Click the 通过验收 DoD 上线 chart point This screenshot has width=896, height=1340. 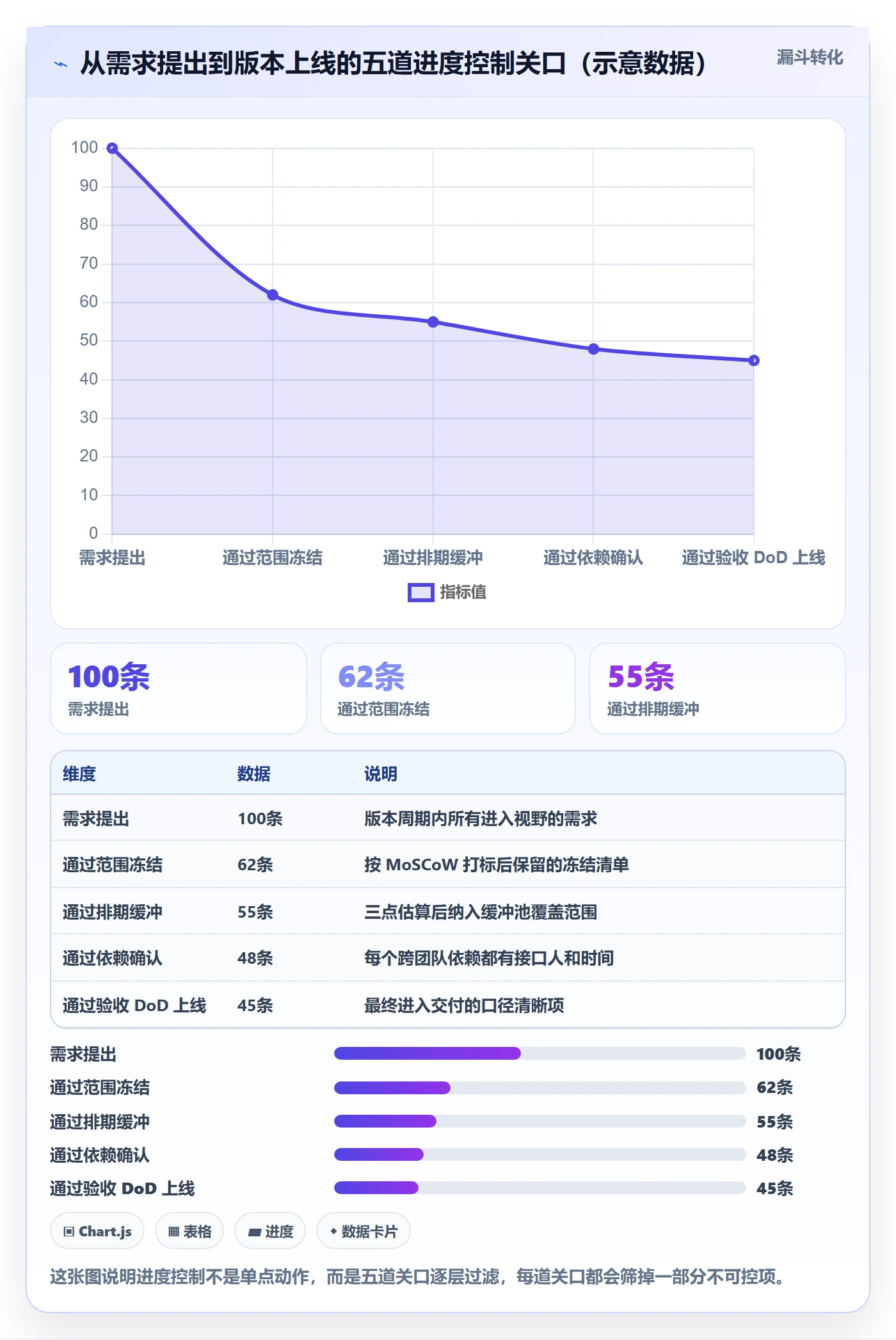pyautogui.click(x=754, y=361)
